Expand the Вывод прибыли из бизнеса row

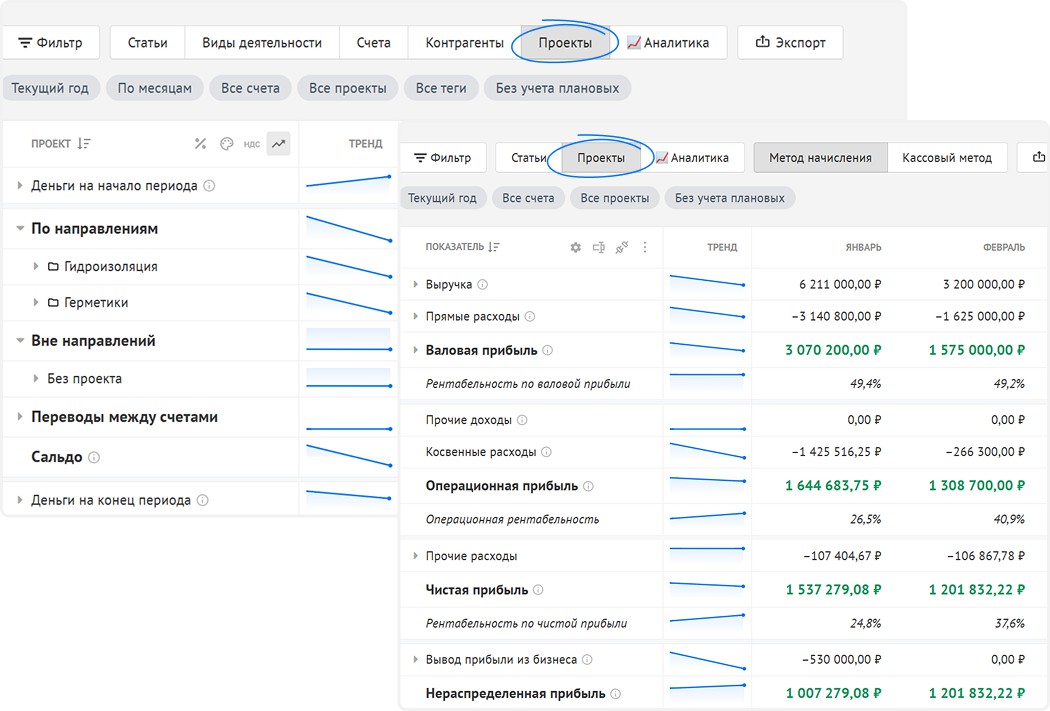[415, 659]
